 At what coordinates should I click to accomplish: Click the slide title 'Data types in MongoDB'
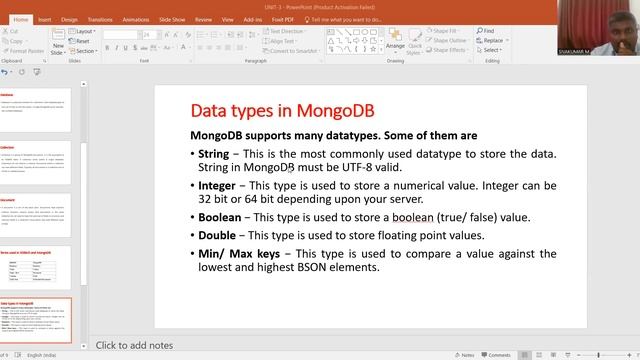point(282,111)
